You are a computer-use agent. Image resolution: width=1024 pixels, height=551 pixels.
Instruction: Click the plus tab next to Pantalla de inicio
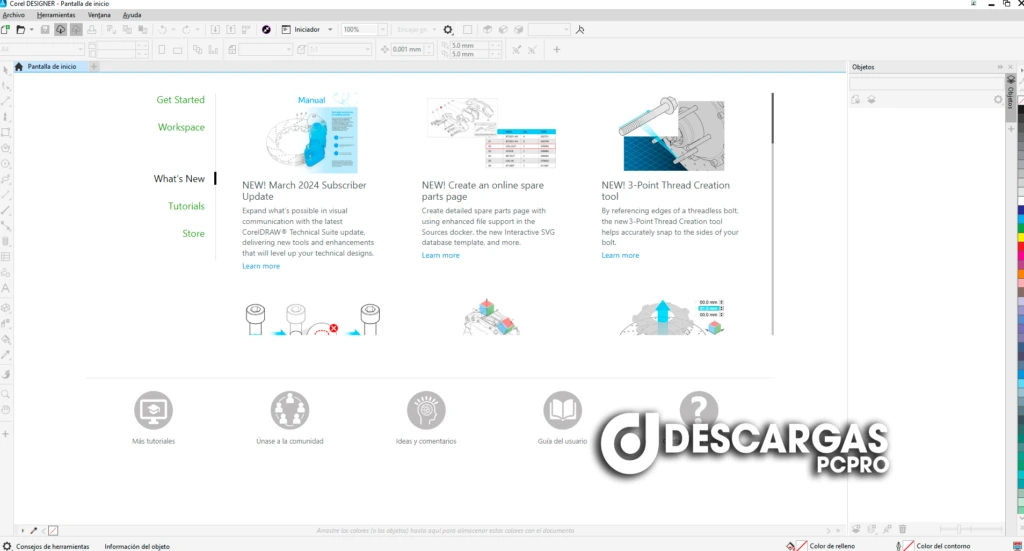[x=94, y=67]
